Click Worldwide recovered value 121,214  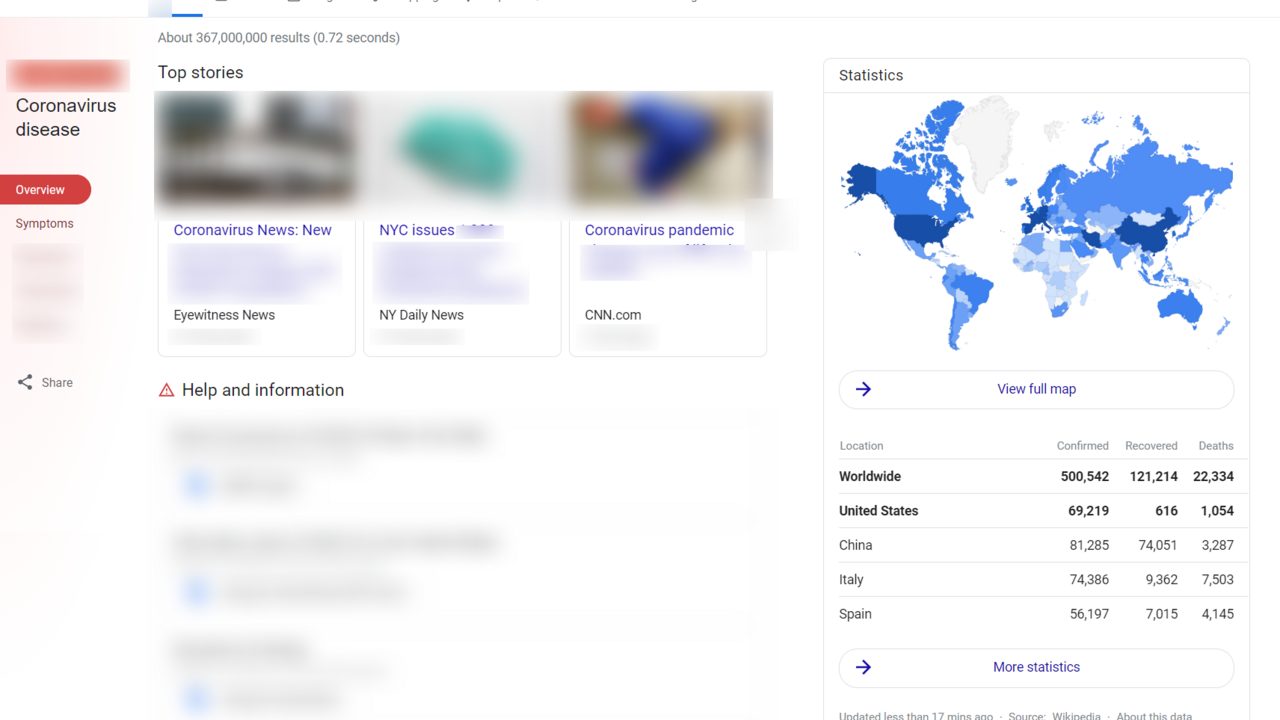click(1154, 477)
